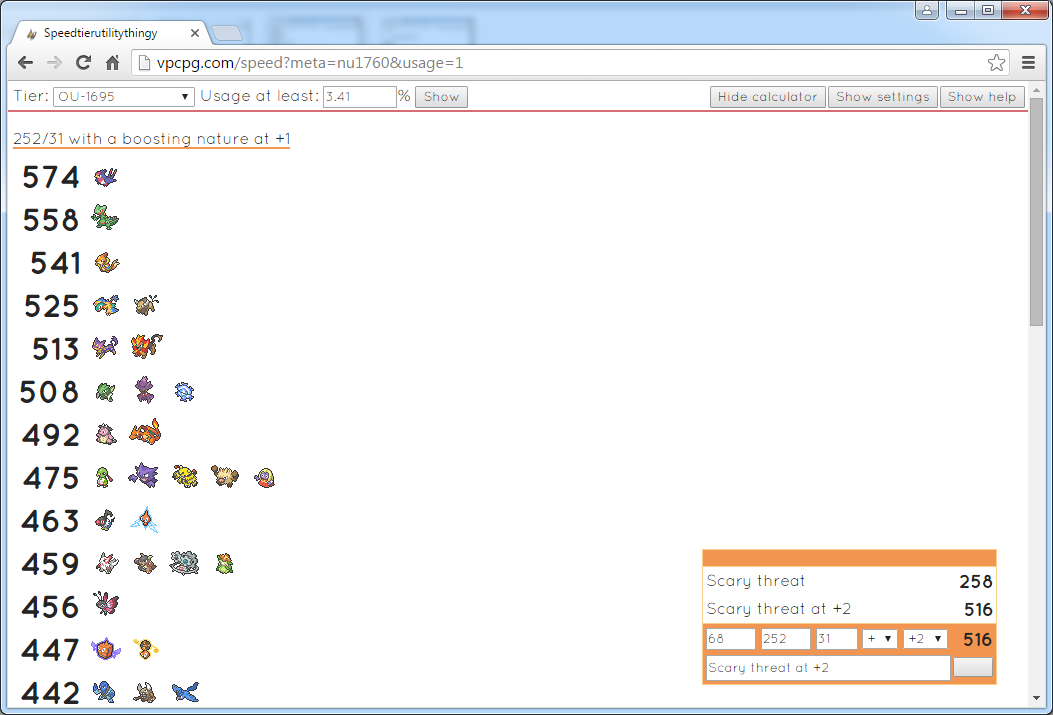Click the Xatu sprite in the 475 row
Viewport: 1053px width, 715px height.
point(103,477)
